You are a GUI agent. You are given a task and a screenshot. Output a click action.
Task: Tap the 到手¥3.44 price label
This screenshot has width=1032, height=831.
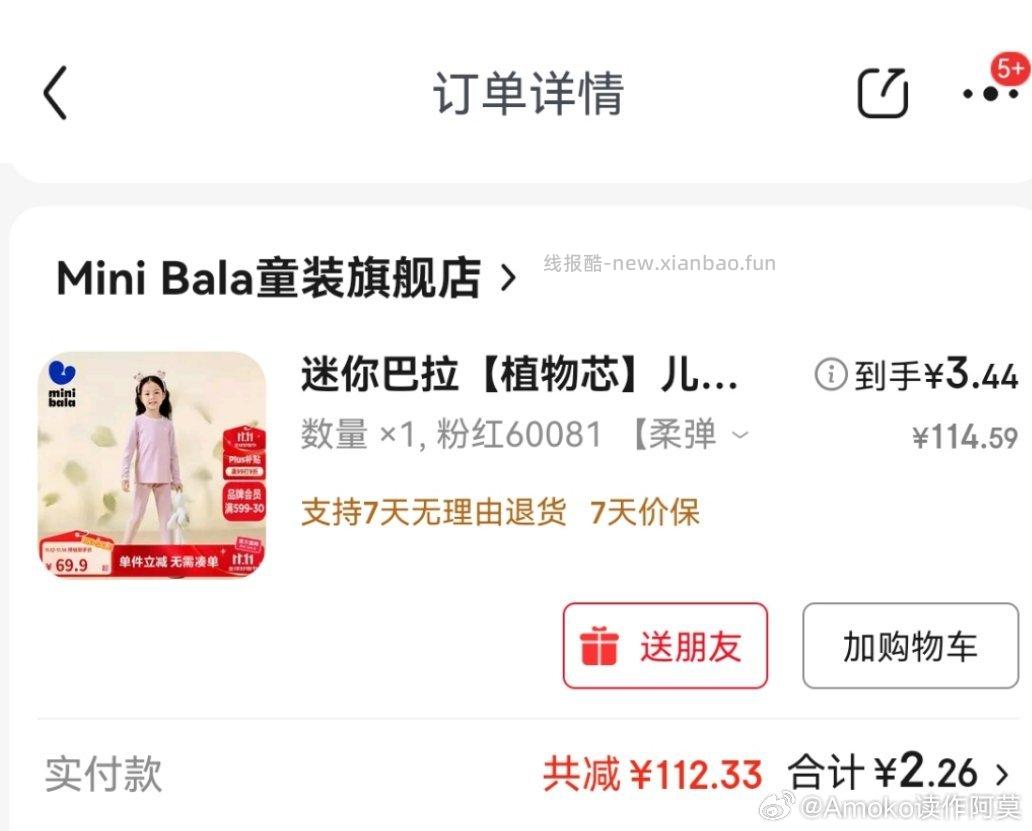coord(936,374)
